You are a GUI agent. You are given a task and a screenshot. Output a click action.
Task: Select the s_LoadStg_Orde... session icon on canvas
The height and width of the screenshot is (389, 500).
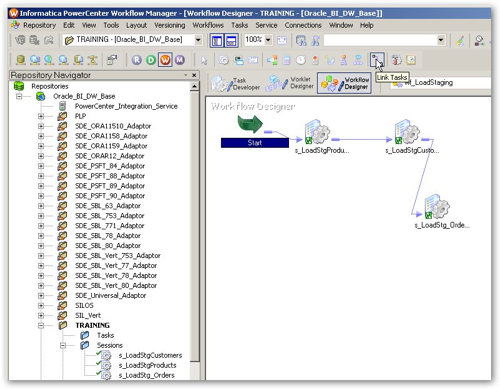click(437, 207)
